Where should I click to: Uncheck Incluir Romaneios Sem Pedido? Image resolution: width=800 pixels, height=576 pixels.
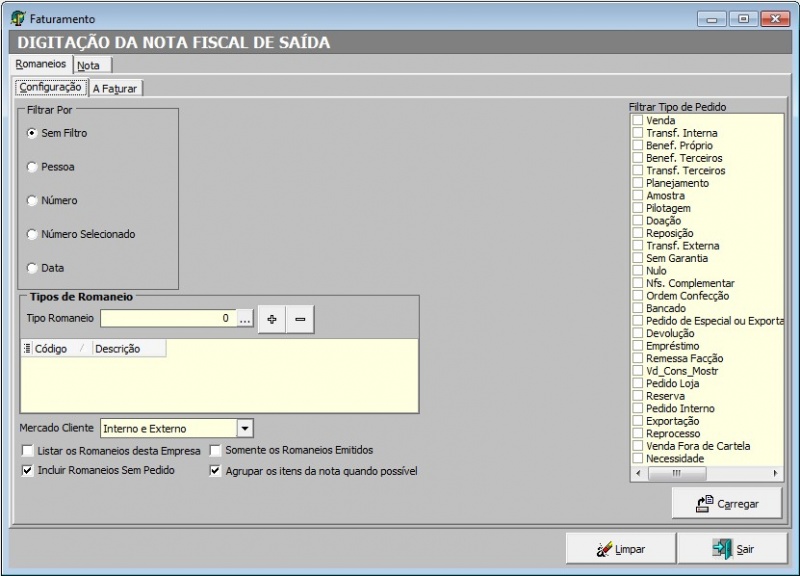[x=27, y=470]
